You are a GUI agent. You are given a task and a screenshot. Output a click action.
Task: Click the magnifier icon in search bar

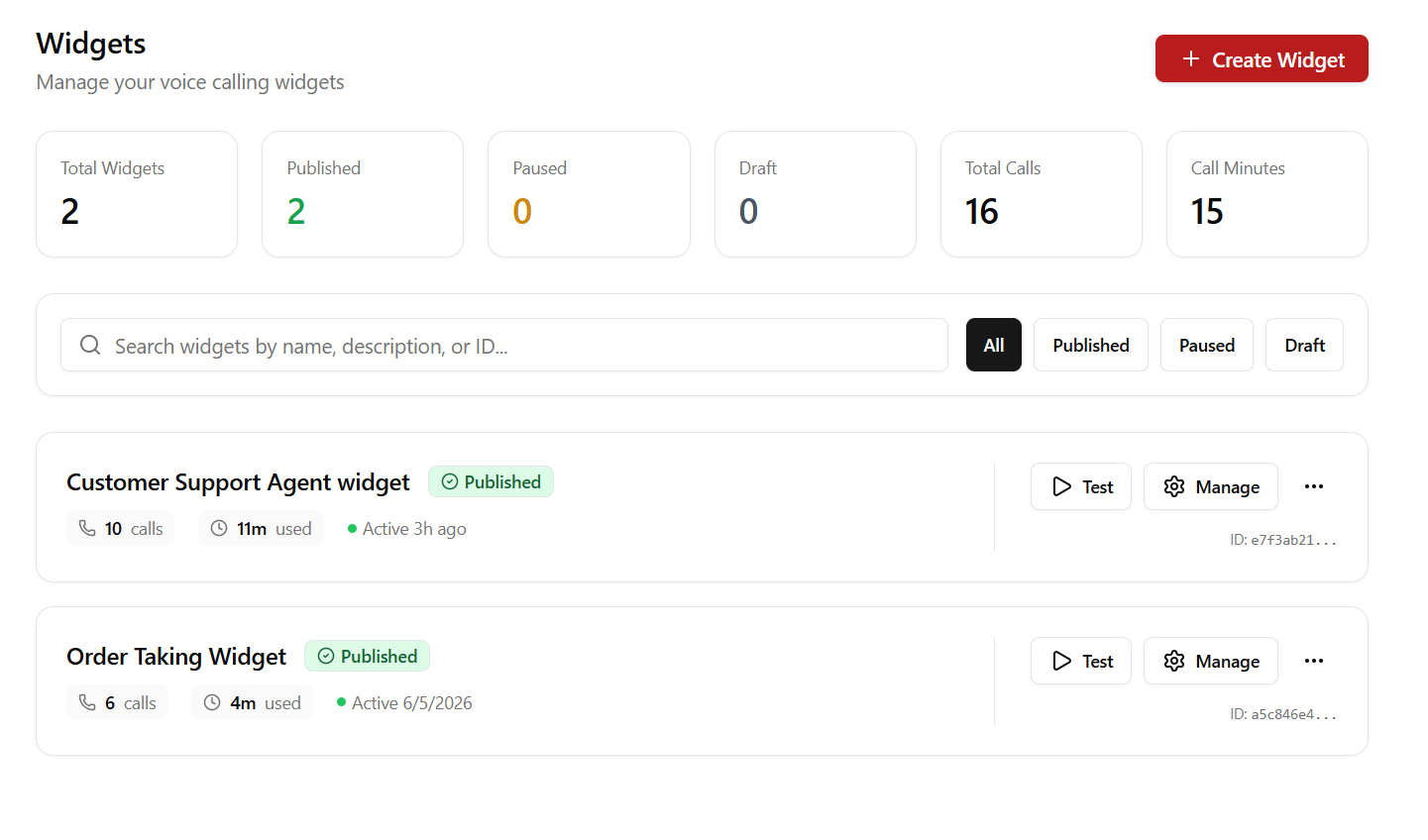(x=90, y=345)
